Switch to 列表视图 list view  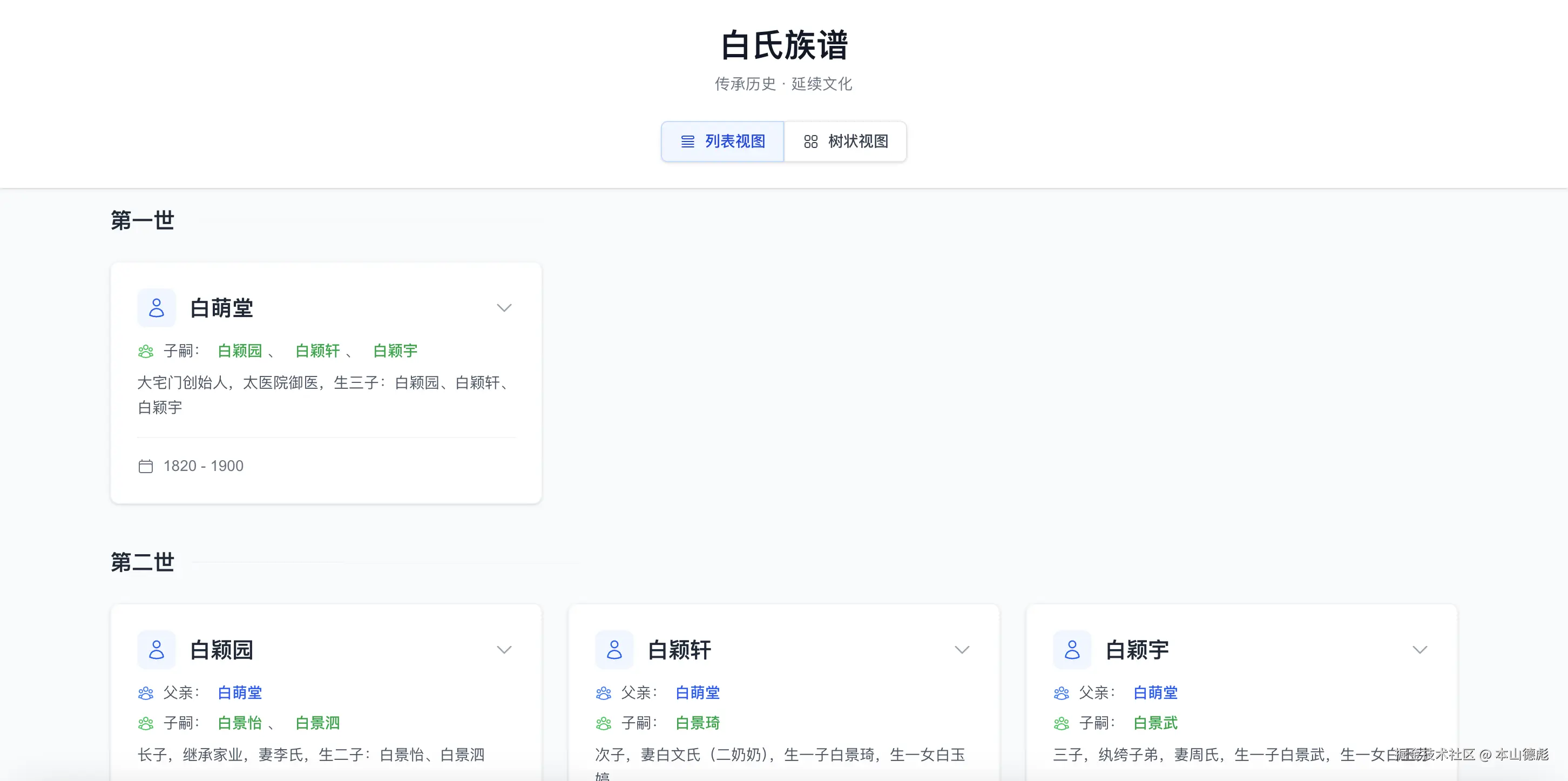722,141
